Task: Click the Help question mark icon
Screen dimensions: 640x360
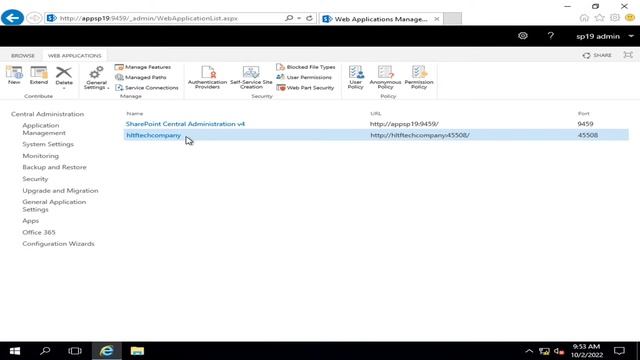Action: click(550, 36)
